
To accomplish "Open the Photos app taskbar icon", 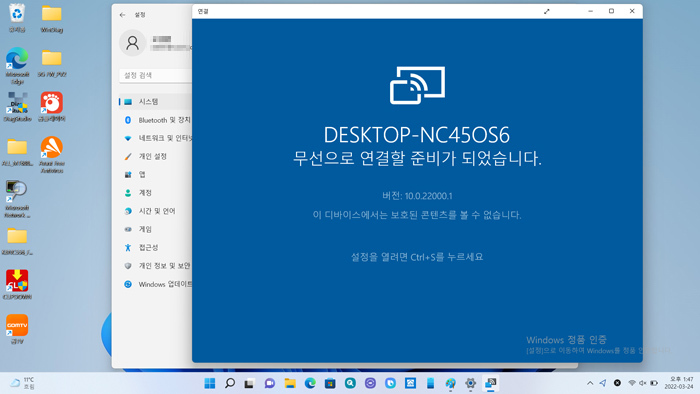I will point(410,383).
